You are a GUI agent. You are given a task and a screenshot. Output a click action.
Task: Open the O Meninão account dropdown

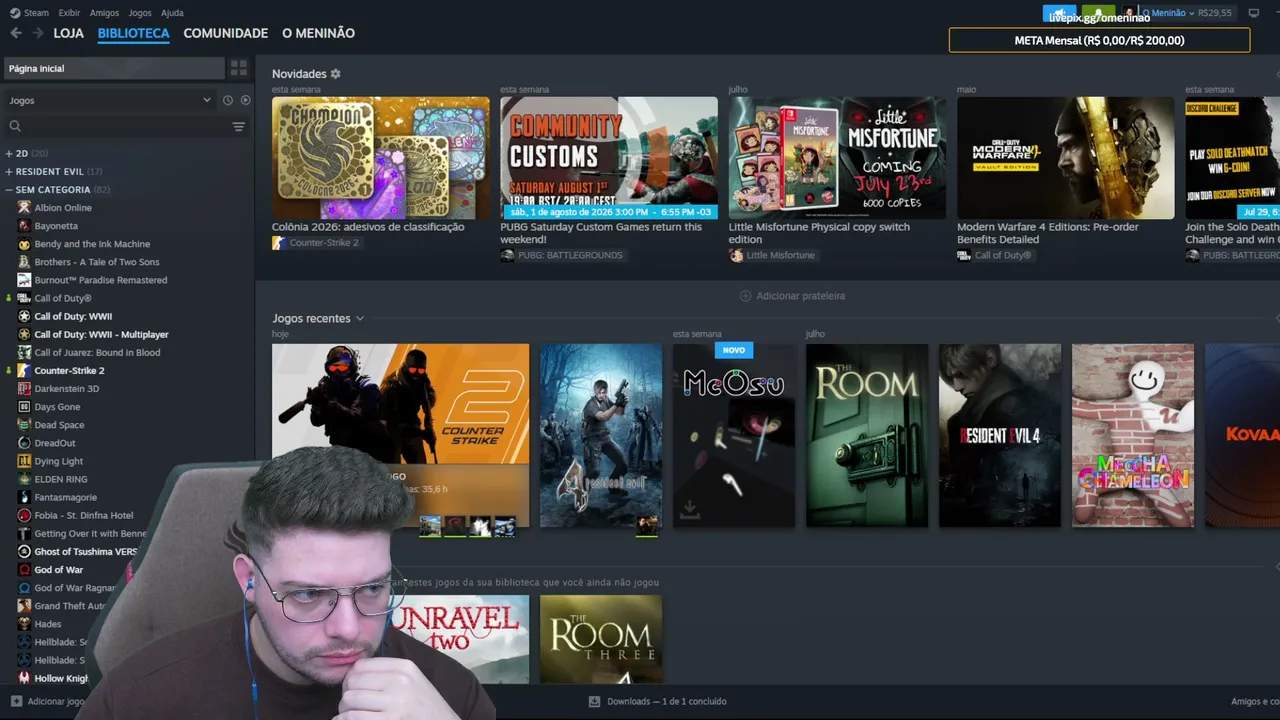click(x=1168, y=13)
